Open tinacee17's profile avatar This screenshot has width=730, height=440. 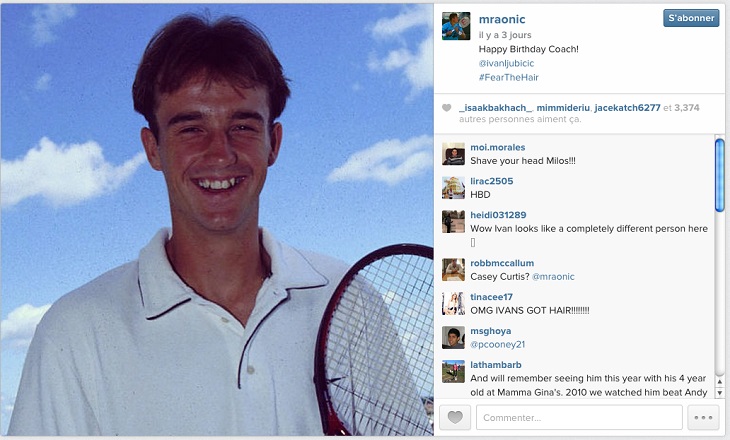click(453, 304)
